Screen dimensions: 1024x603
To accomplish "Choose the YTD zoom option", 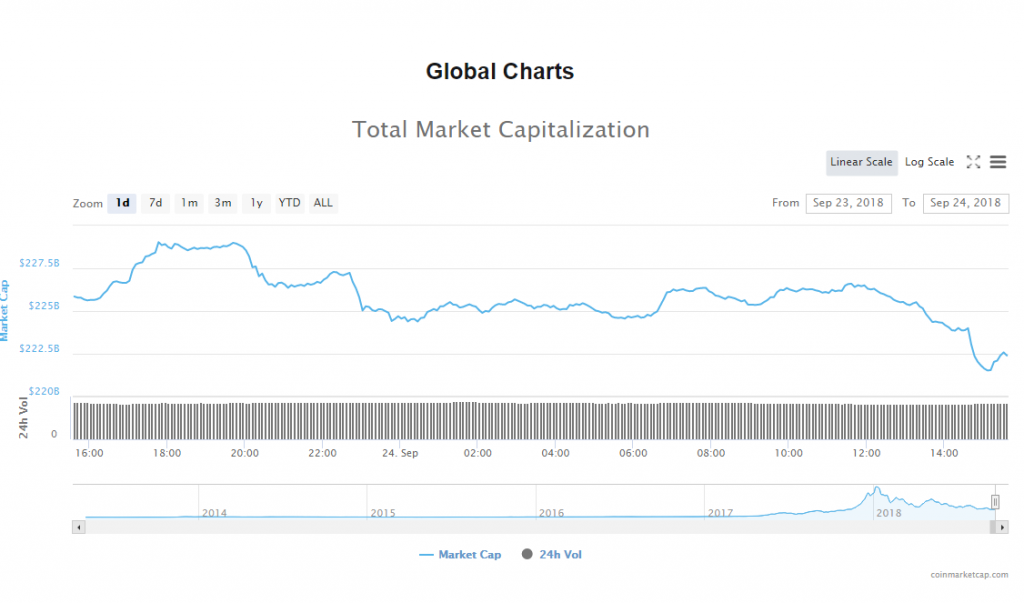I will (x=289, y=203).
